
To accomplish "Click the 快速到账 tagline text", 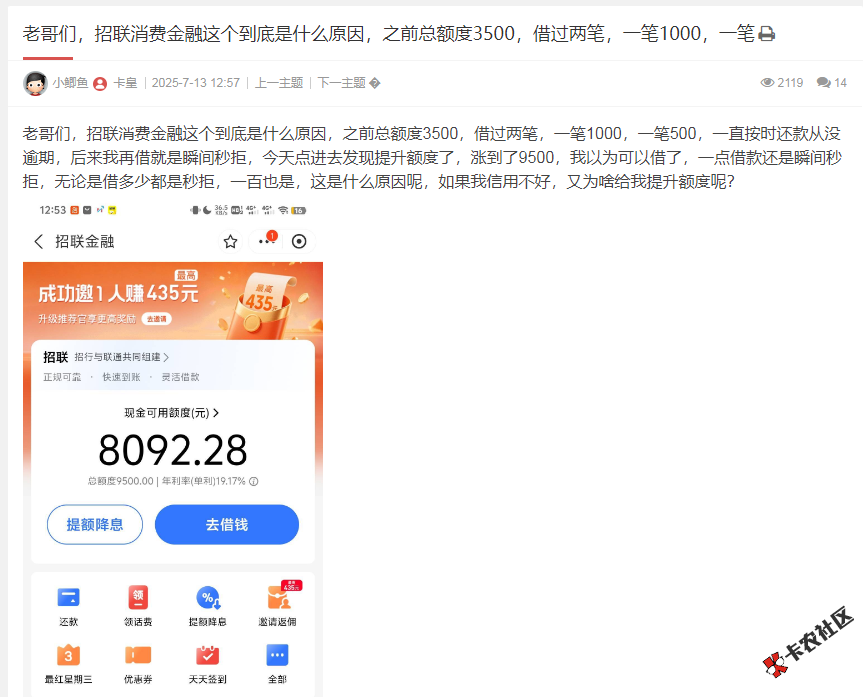I will tap(122, 377).
